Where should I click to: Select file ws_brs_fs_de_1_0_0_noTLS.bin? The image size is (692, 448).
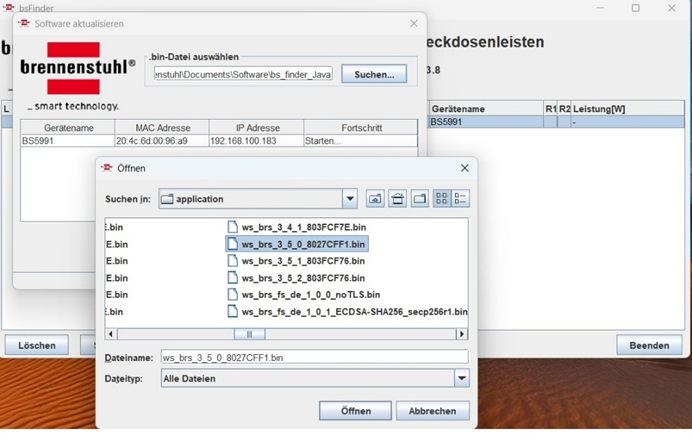(x=304, y=295)
